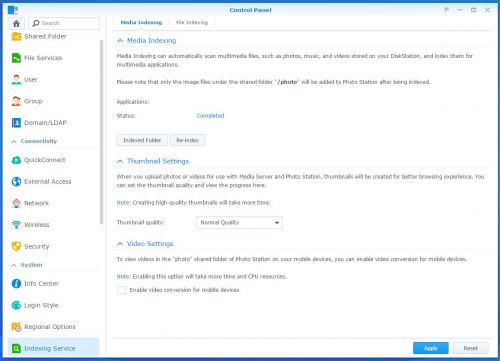Click the External Access label

click(48, 182)
